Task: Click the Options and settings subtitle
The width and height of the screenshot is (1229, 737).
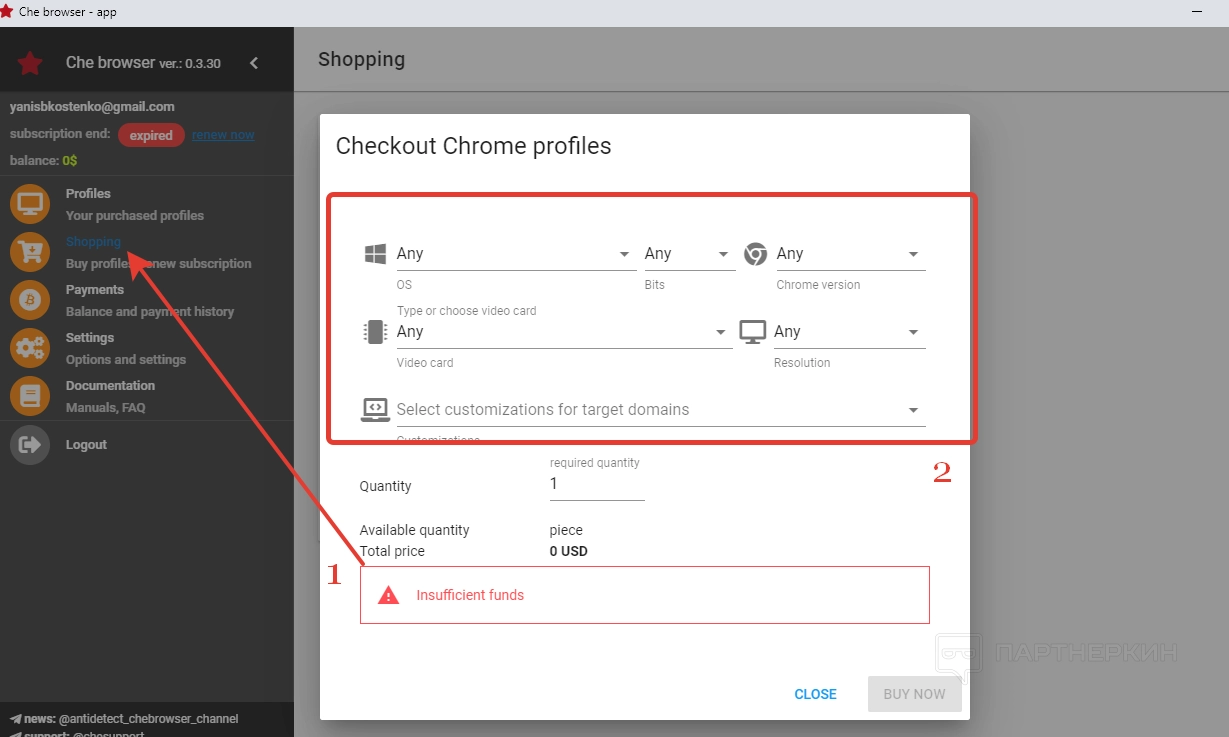Action: tap(126, 360)
